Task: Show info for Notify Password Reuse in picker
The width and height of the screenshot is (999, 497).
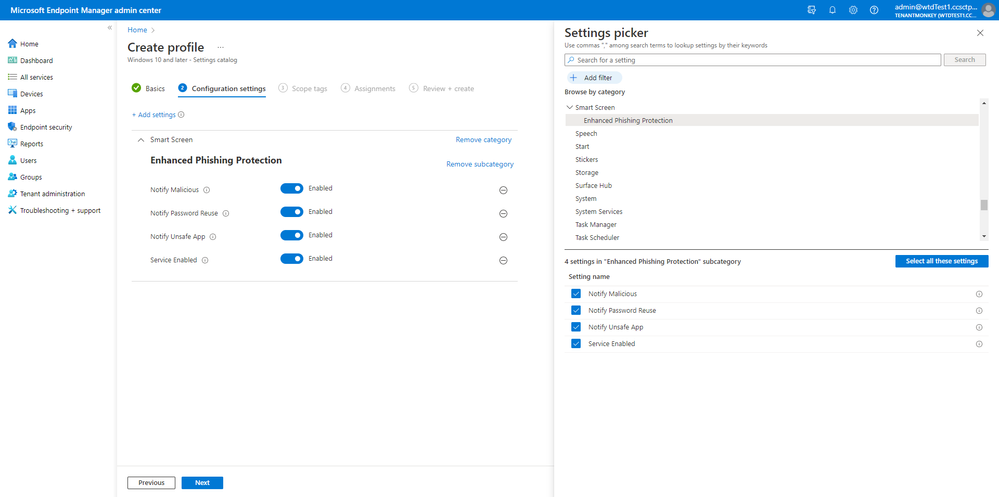Action: pyautogui.click(x=979, y=311)
